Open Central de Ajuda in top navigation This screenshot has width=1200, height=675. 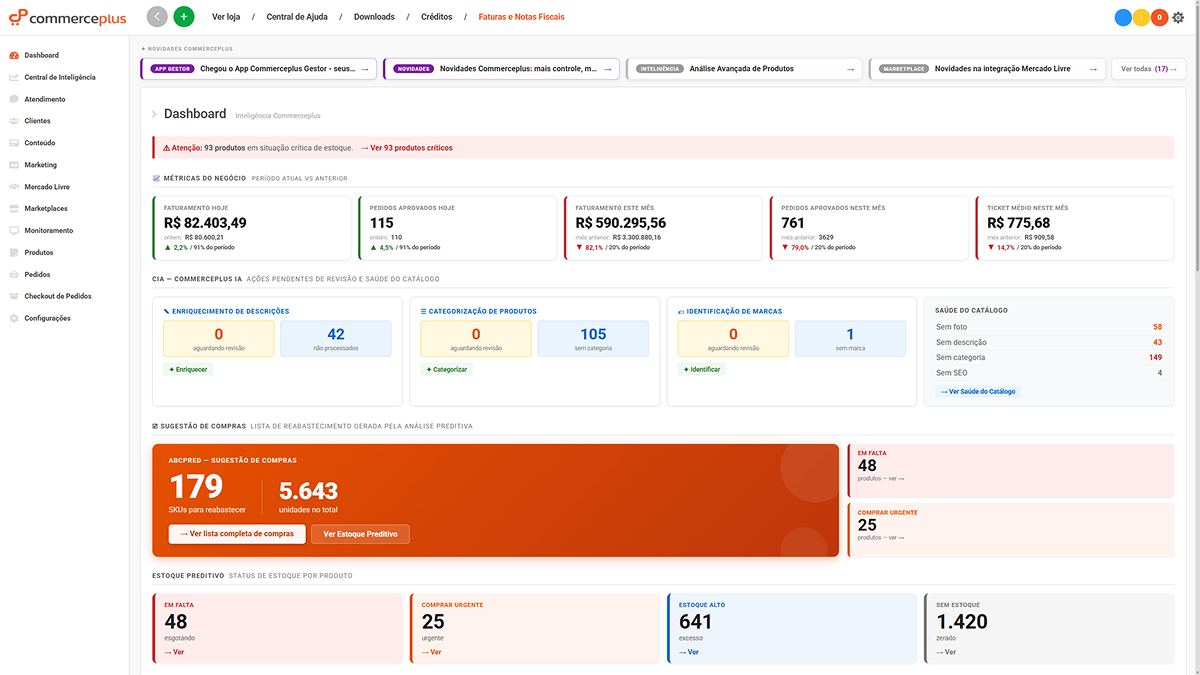pyautogui.click(x=296, y=17)
